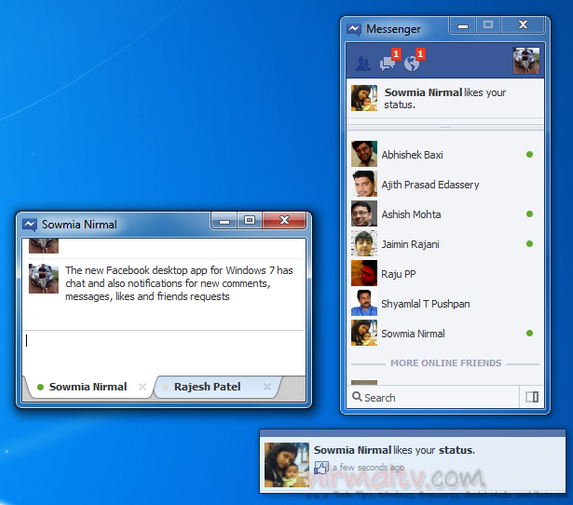The width and height of the screenshot is (573, 505).
Task: Maximize the Messenger window
Action: (x=488, y=25)
